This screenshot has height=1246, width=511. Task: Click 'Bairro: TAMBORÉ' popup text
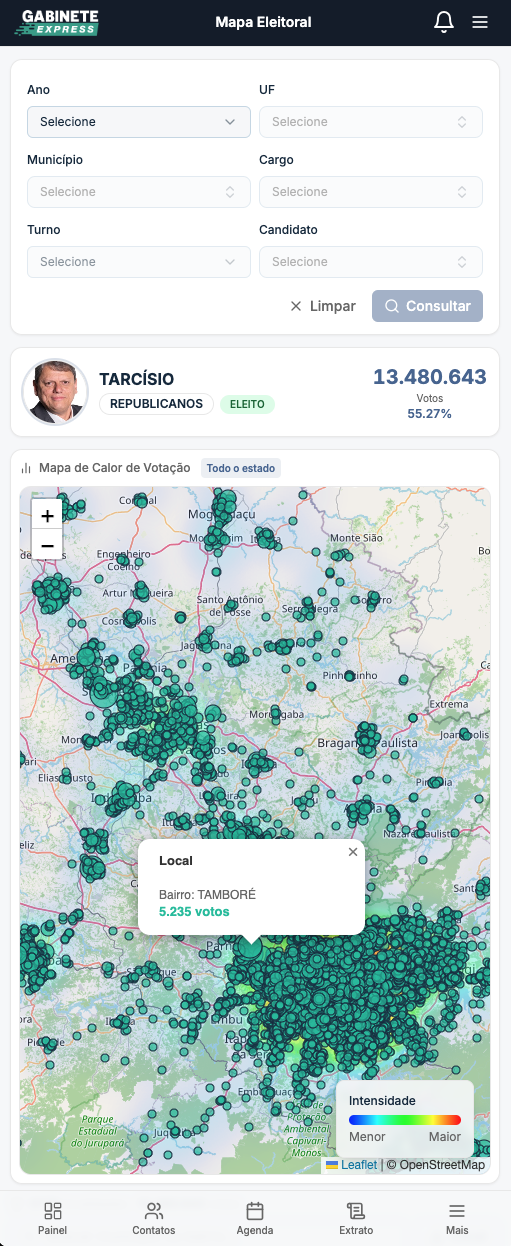(207, 894)
